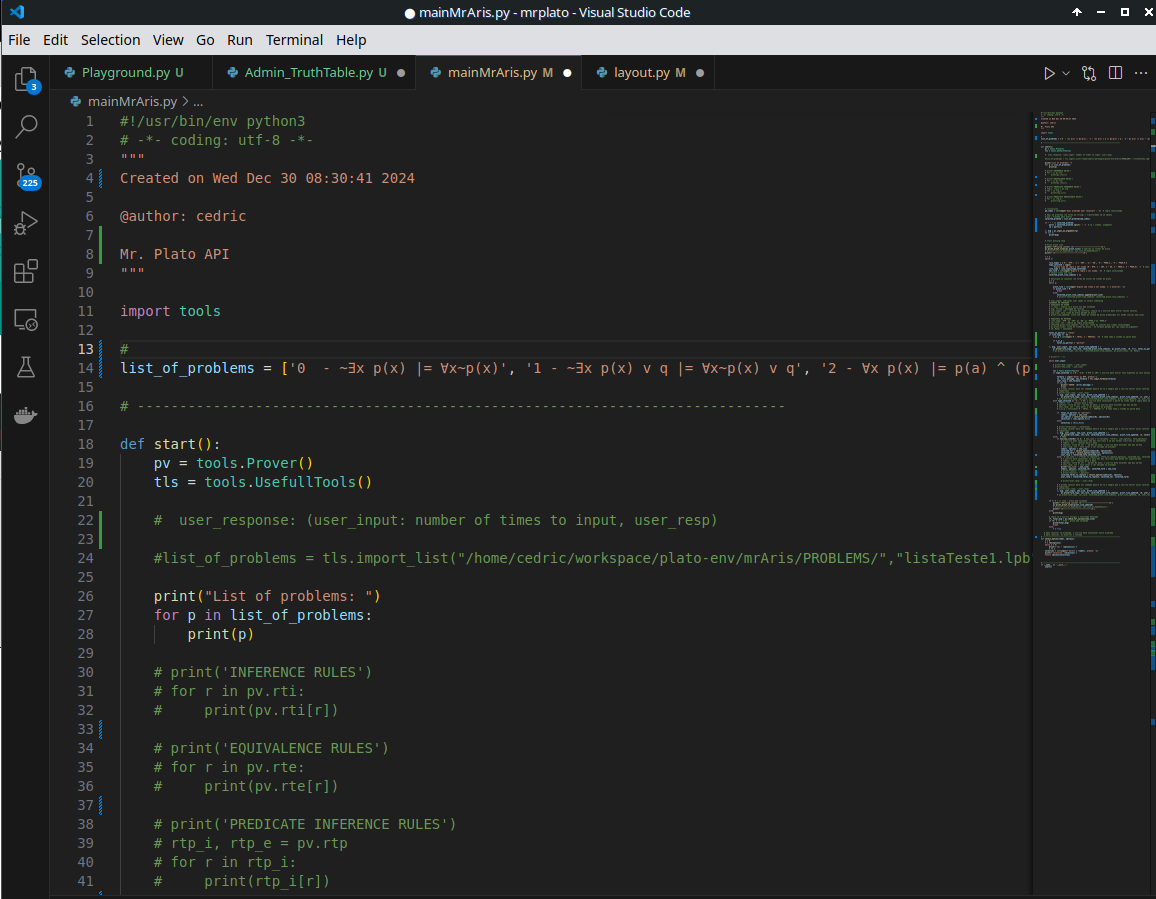Click the 'for p in list_of_problems:' line
Screen dimensions: 1156x899
[263, 615]
